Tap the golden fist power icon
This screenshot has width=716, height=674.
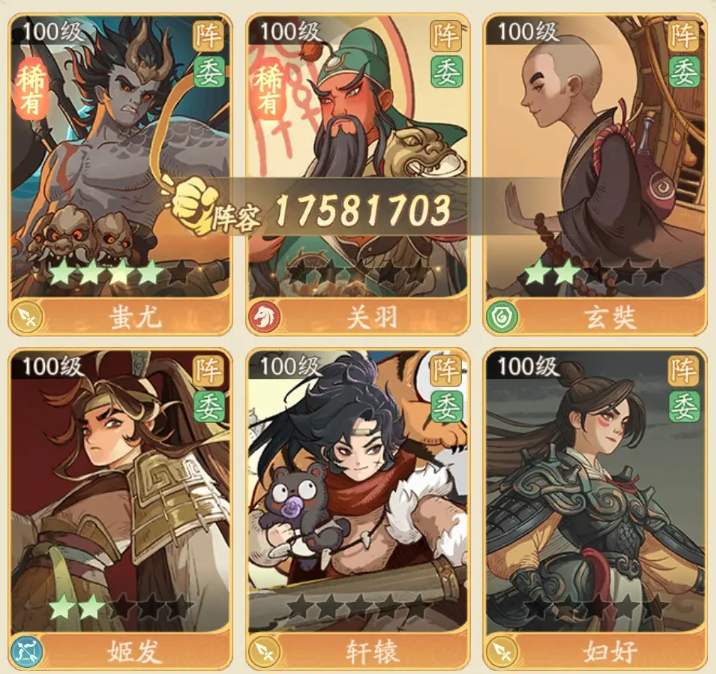coord(194,205)
